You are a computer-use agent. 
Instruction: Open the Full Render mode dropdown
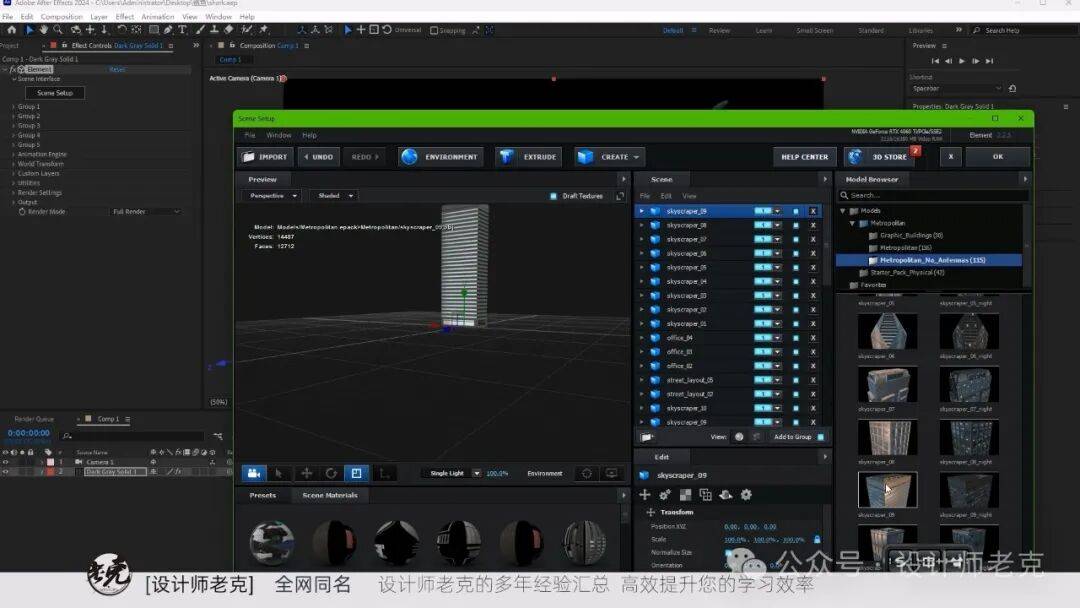(x=146, y=212)
